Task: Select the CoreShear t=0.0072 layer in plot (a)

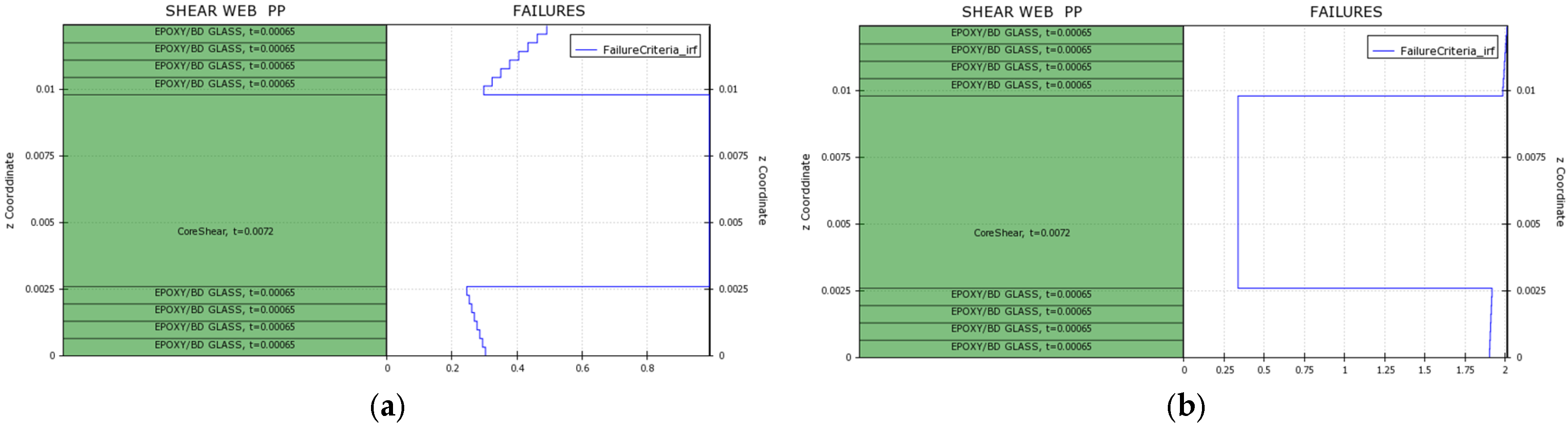Action: [225, 231]
